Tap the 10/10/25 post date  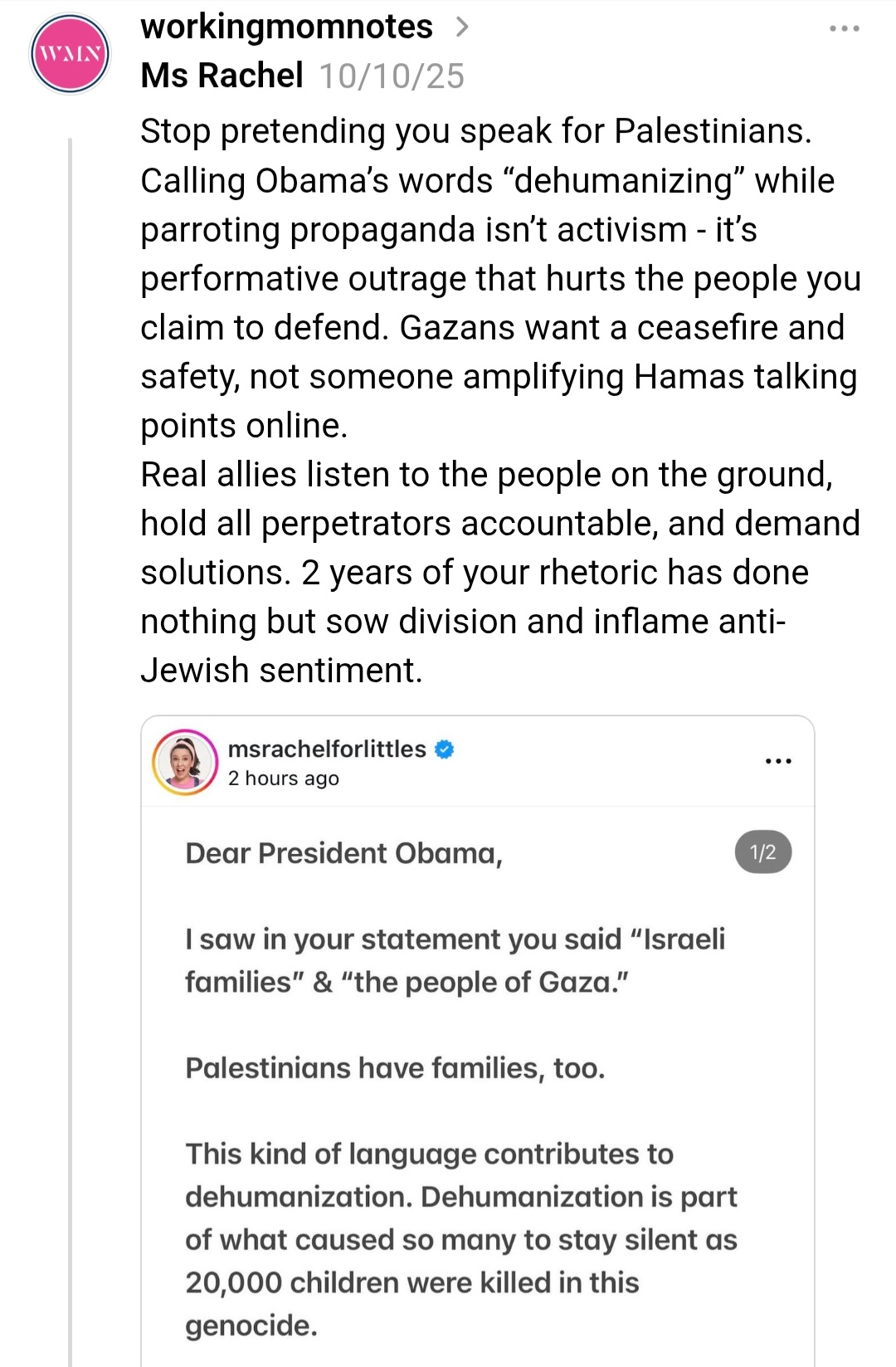point(392,76)
